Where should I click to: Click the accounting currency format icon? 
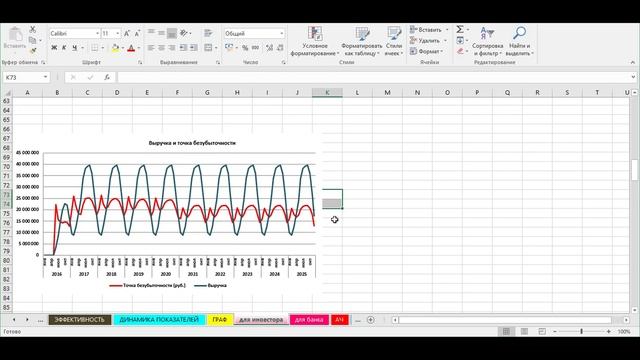point(229,48)
